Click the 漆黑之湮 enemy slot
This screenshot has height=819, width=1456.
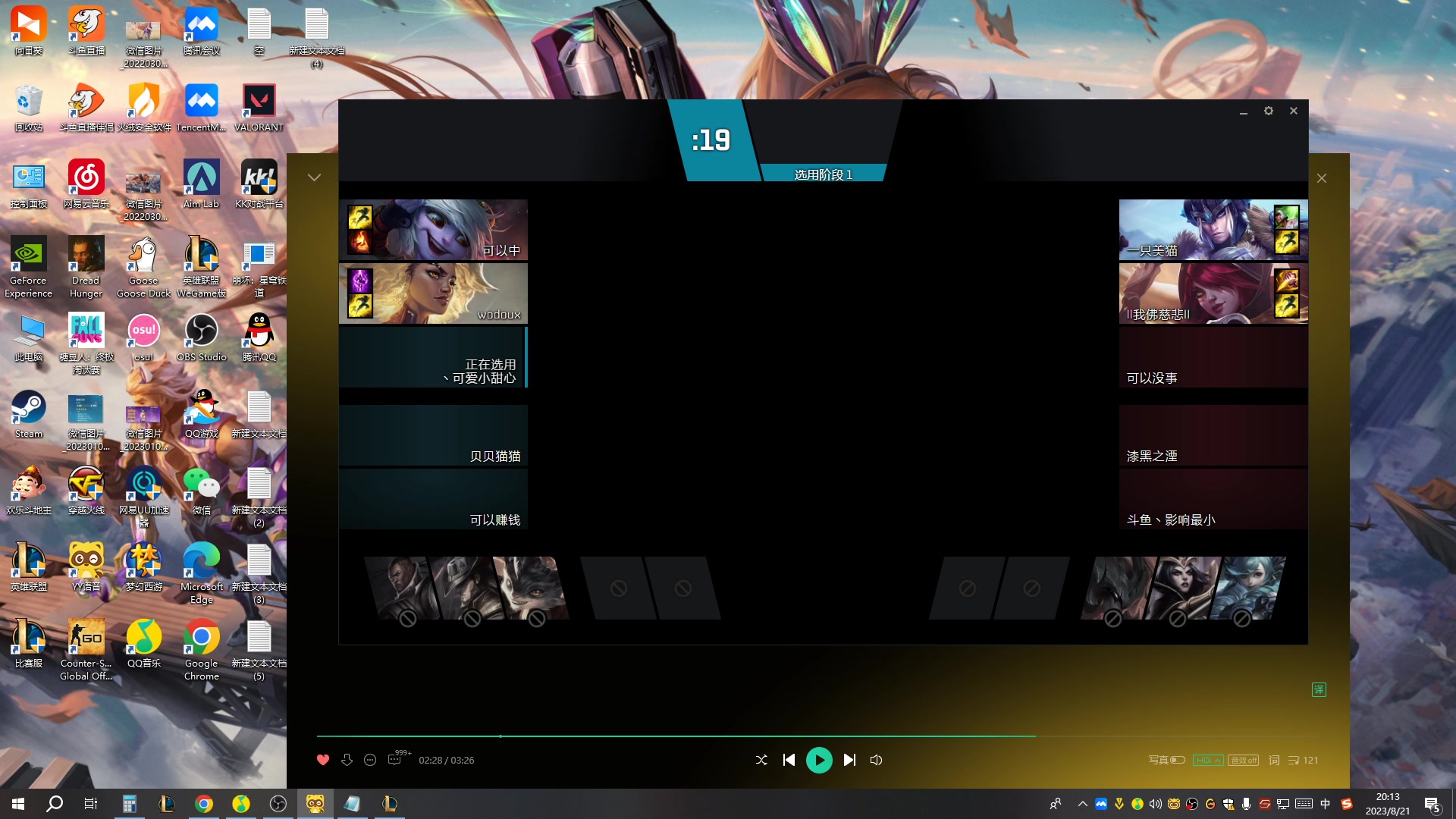pos(1213,435)
